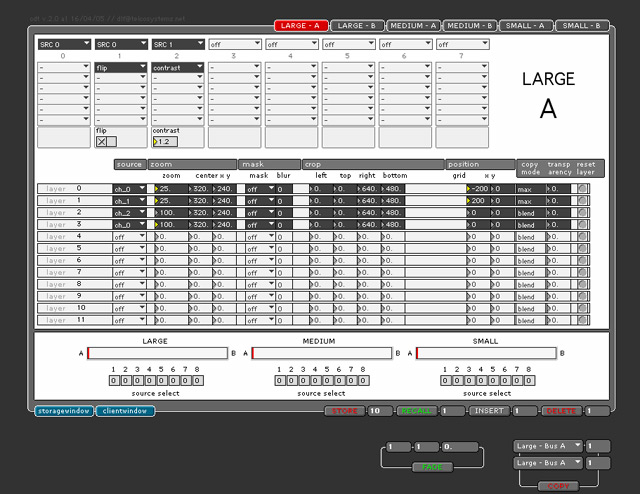Reset layer 9 with its round button

click(x=582, y=296)
